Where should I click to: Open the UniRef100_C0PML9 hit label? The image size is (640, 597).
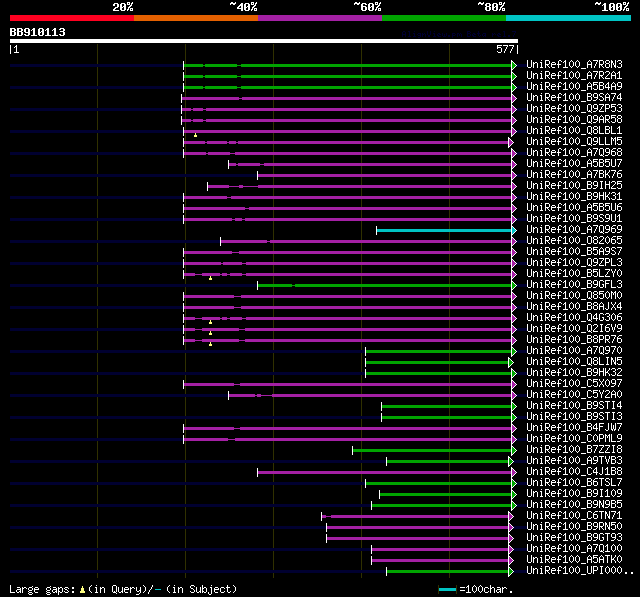574,439
